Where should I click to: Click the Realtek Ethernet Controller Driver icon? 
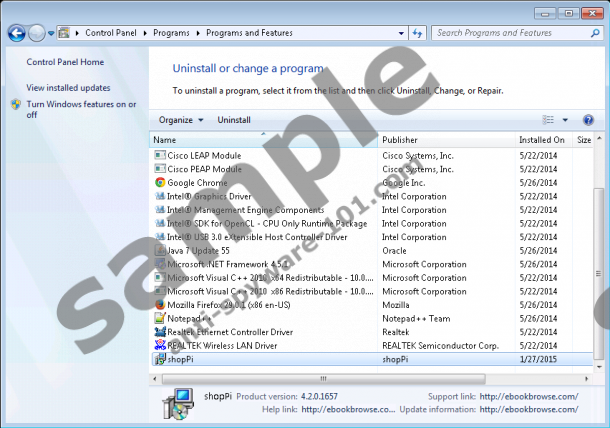(159, 332)
